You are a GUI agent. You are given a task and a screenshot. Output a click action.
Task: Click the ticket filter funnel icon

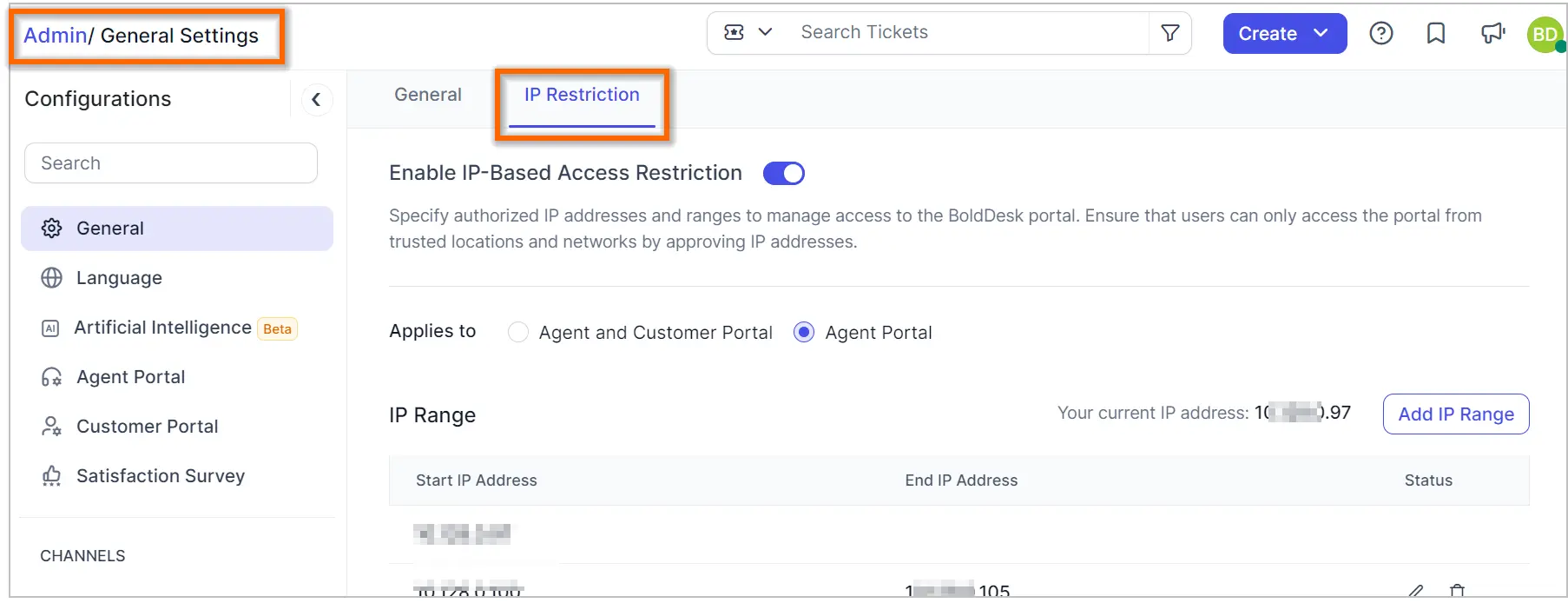[x=1170, y=33]
